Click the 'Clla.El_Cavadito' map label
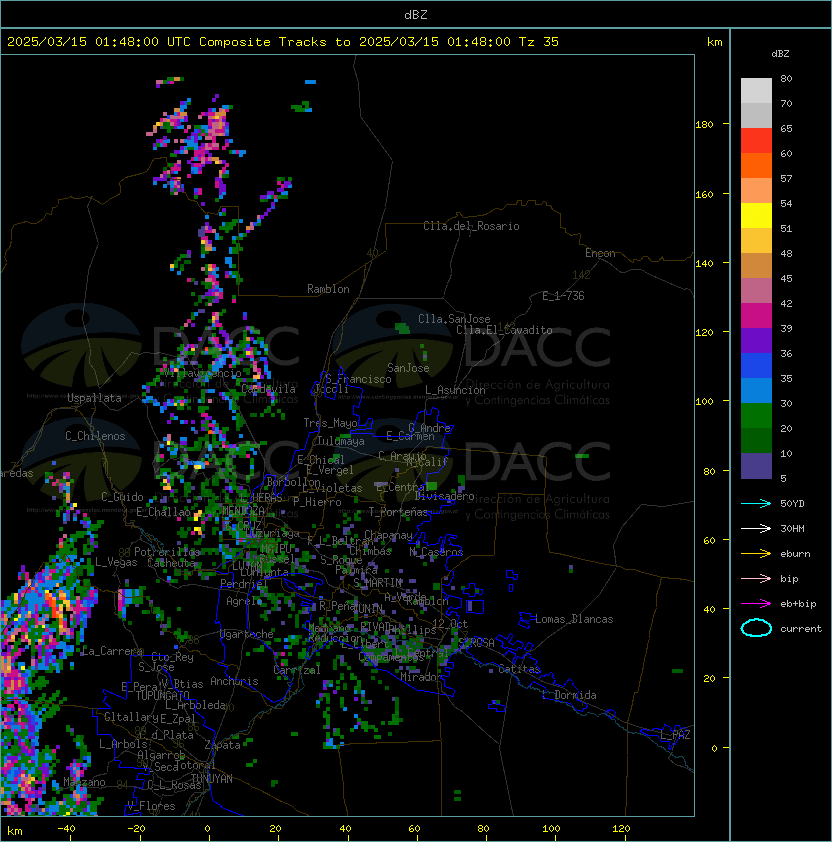The width and height of the screenshot is (832, 842). pos(504,330)
